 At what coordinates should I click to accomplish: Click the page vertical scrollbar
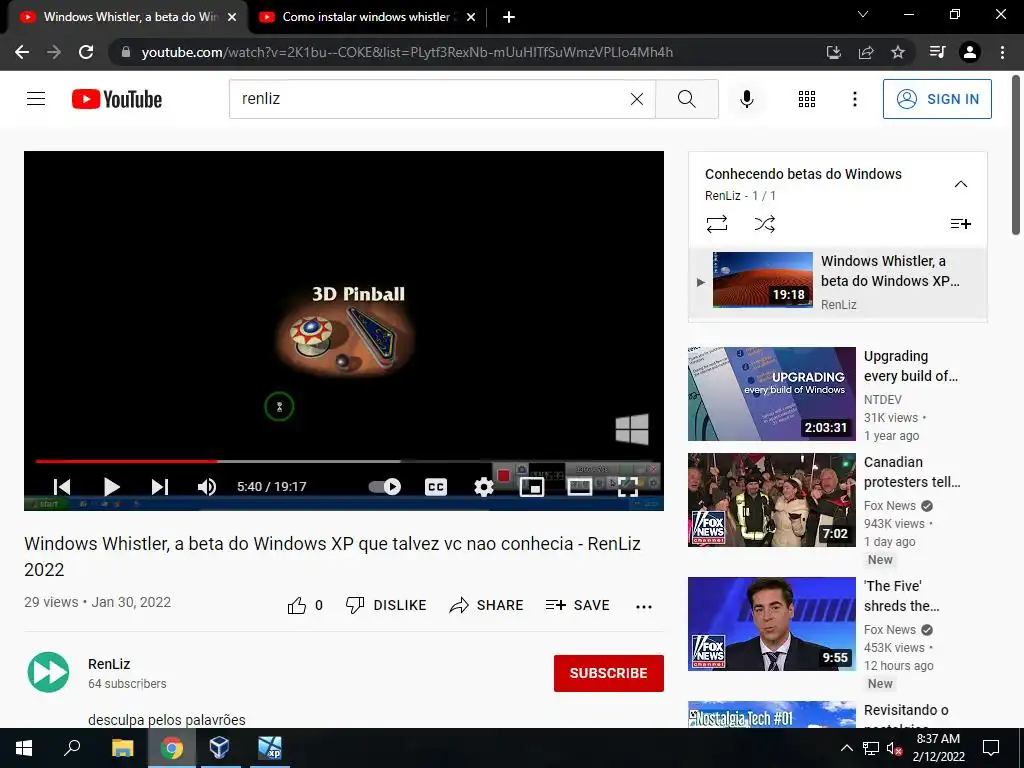[1016, 155]
